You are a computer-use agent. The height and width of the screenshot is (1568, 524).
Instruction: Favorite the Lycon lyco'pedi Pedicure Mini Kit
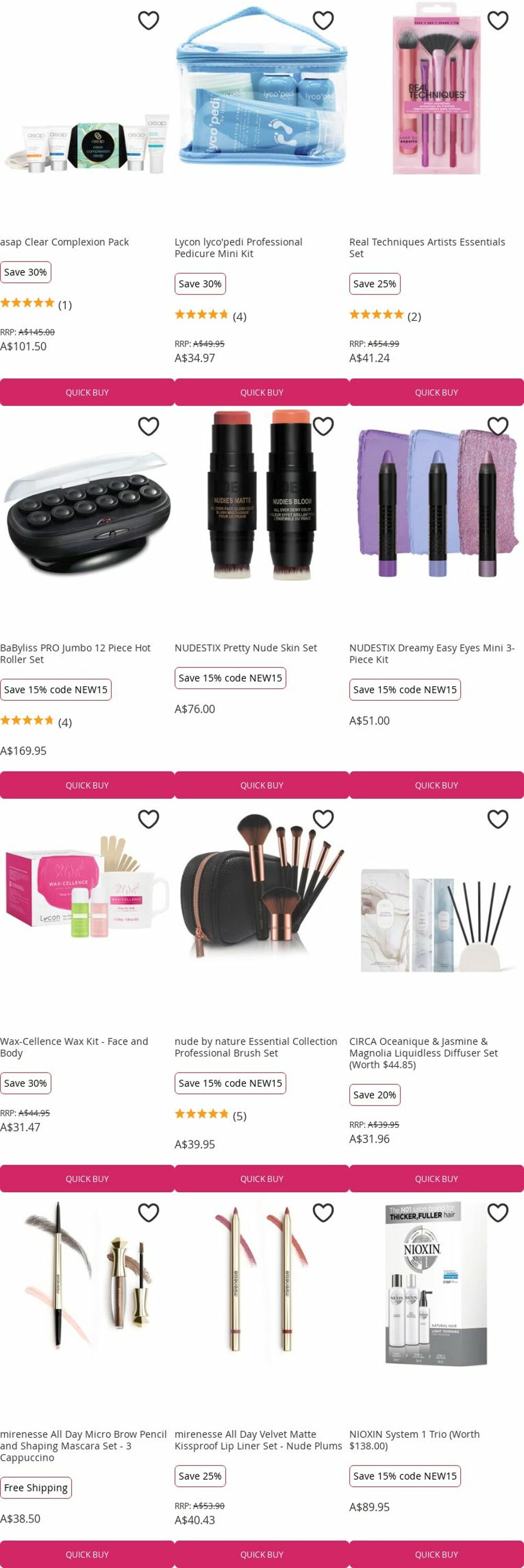pos(323,21)
